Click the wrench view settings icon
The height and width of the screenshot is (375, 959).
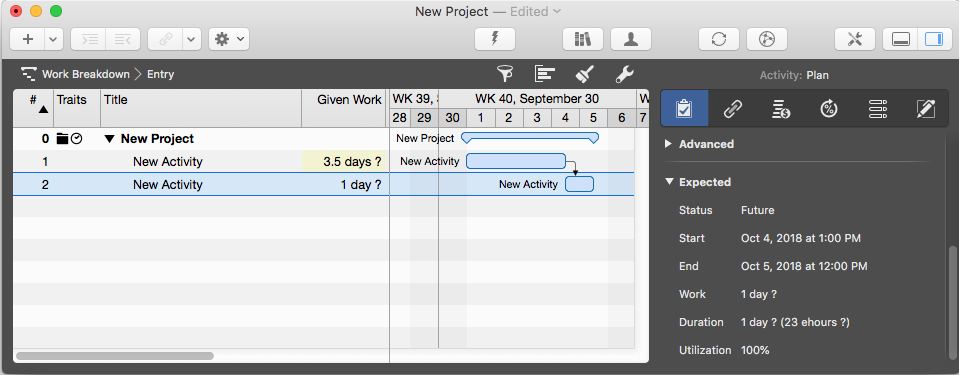tap(624, 74)
